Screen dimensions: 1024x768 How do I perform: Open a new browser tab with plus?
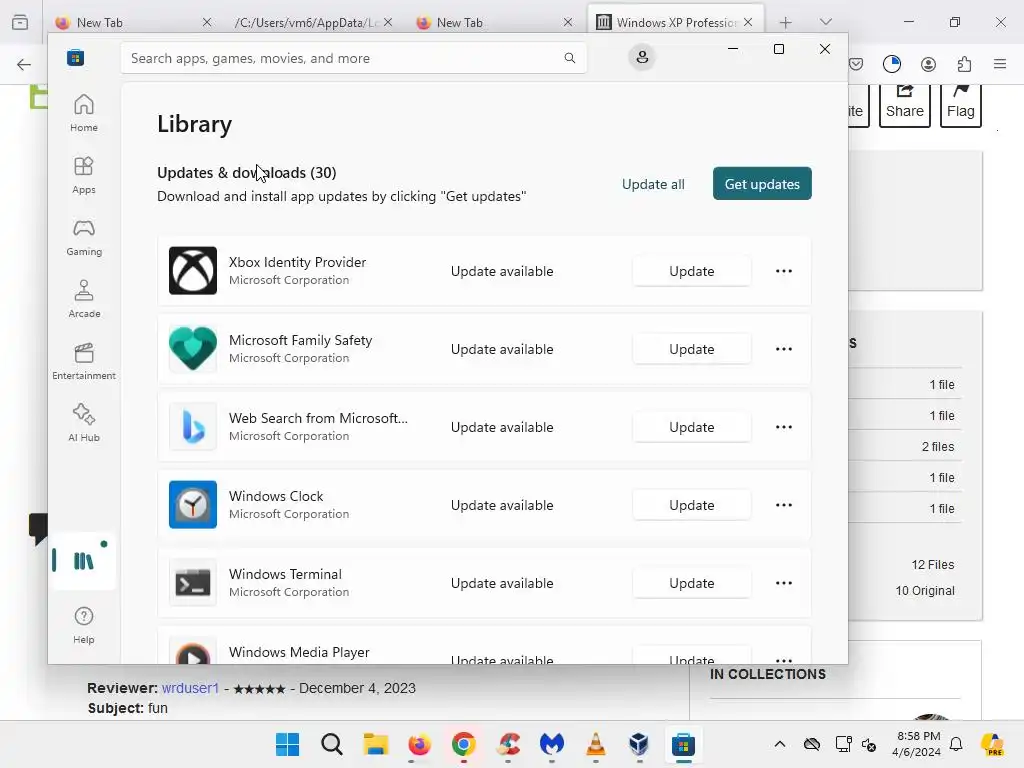[786, 23]
